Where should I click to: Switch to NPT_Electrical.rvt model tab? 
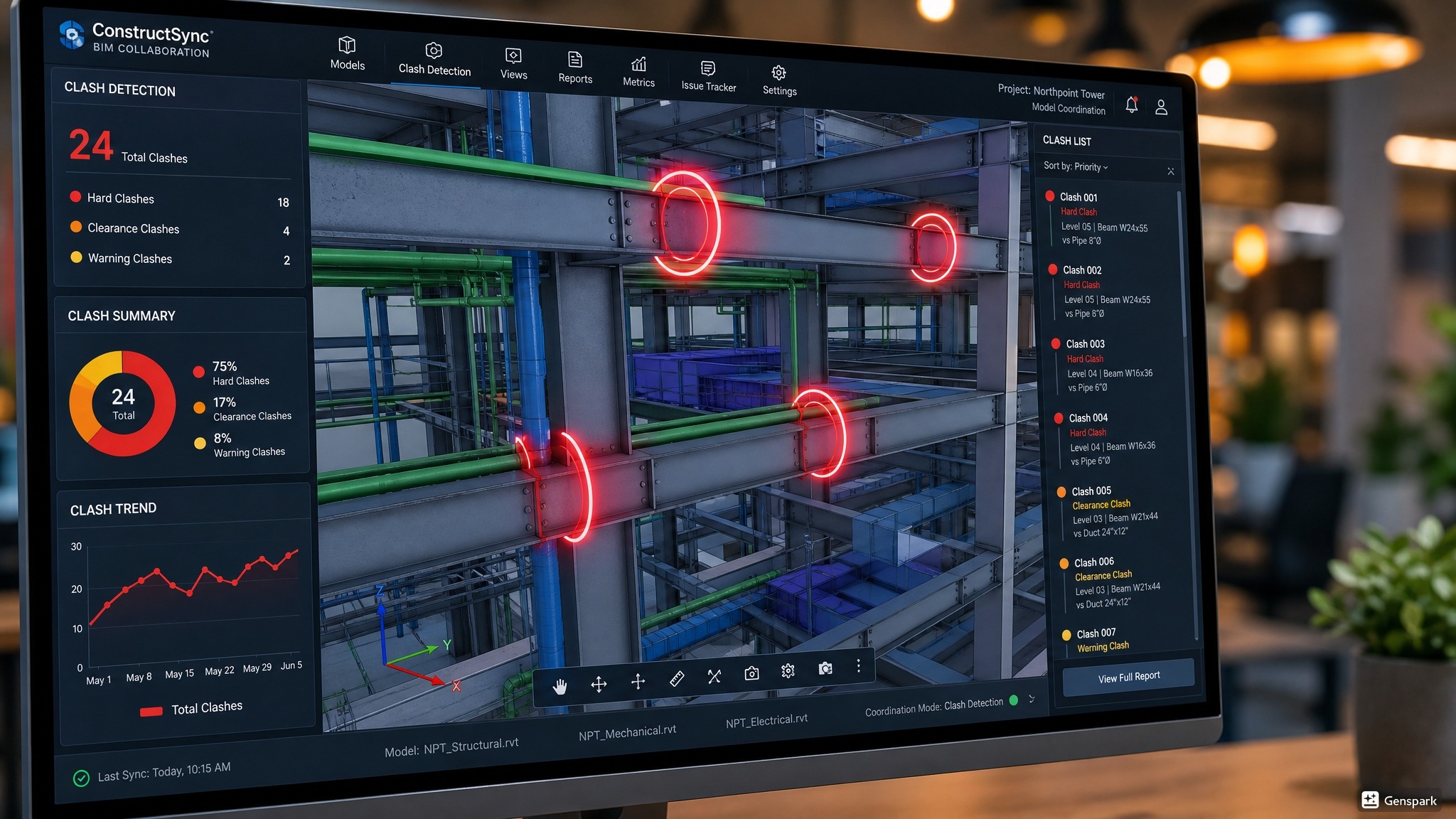coord(766,721)
